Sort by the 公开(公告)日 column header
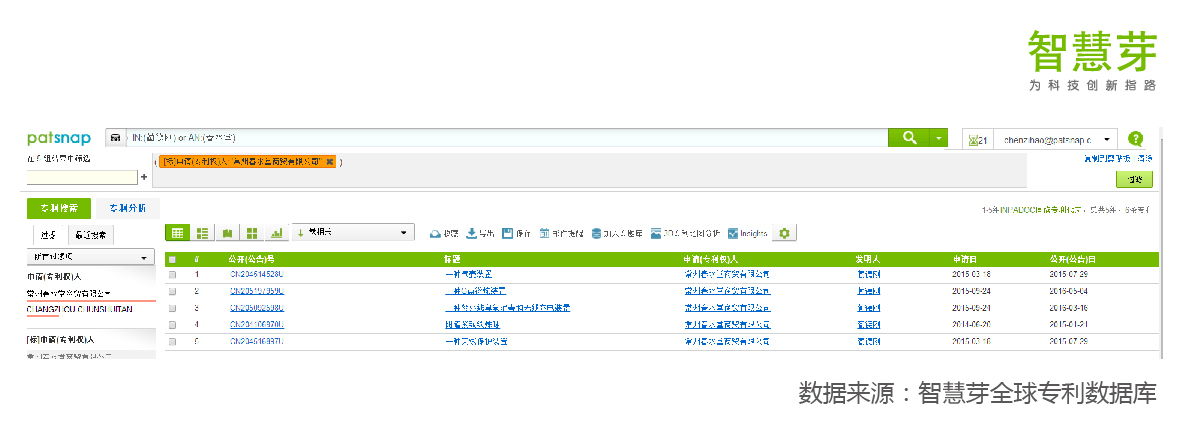Viewport: 1192px width, 432px height. click(x=1073, y=259)
